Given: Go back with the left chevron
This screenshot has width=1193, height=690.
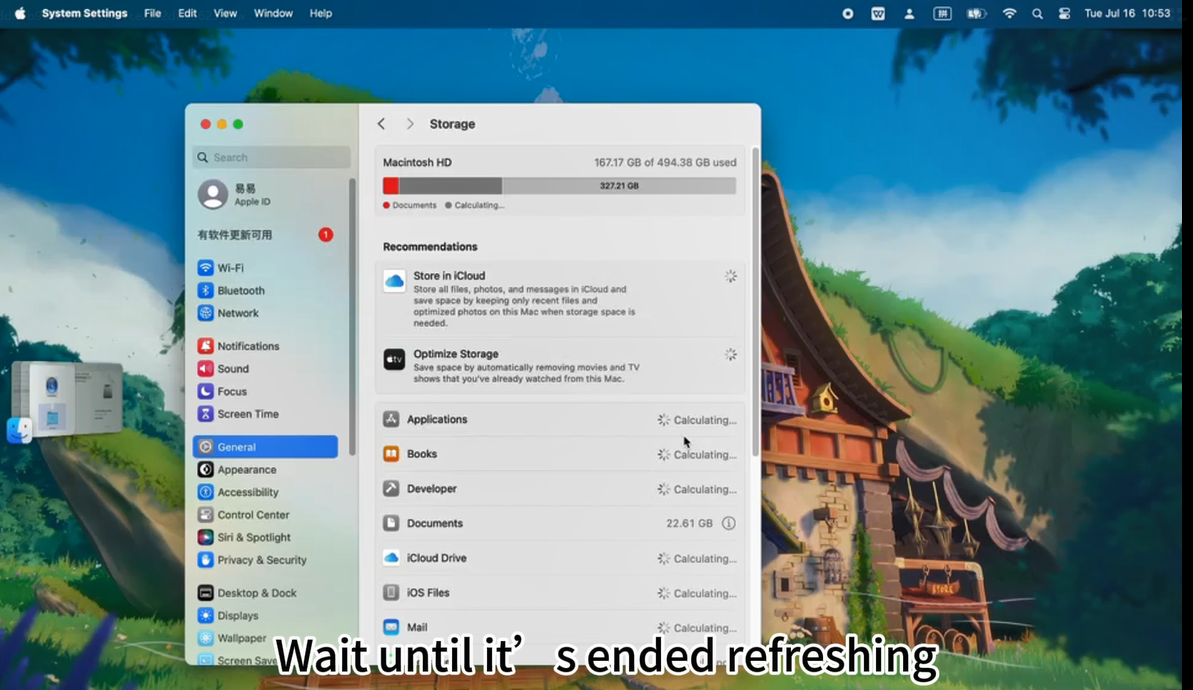Looking at the screenshot, I should tap(381, 124).
